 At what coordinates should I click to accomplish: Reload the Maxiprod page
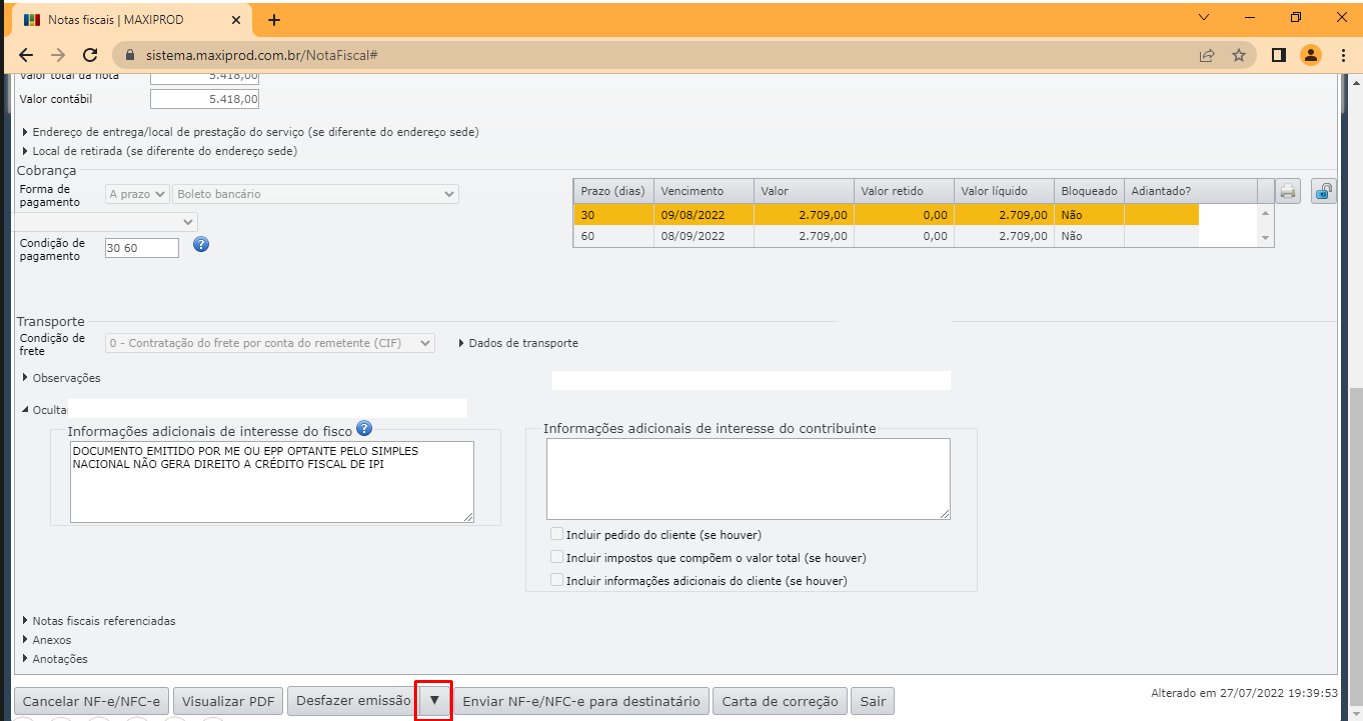[90, 55]
